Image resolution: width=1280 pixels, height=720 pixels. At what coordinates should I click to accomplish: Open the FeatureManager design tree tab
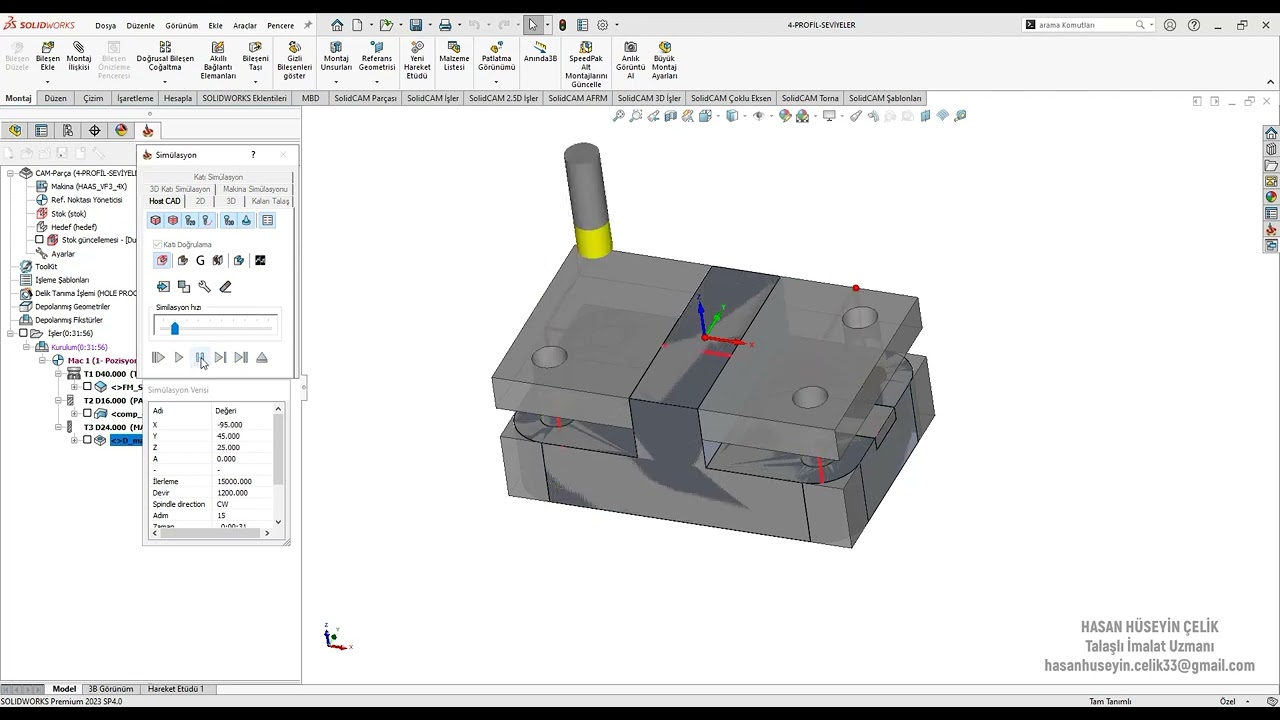click(15, 130)
